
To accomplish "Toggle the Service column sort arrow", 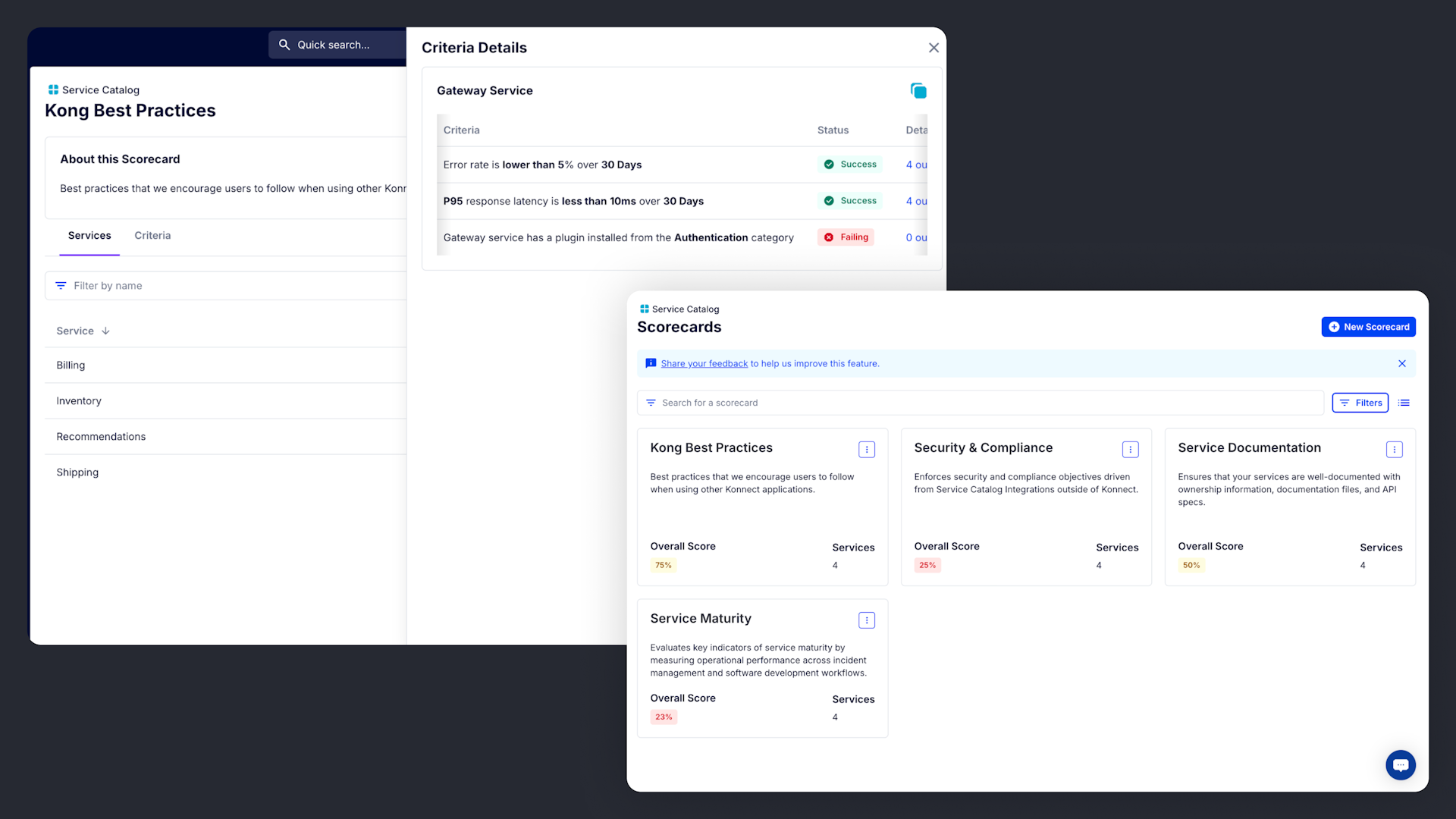I will (x=105, y=331).
